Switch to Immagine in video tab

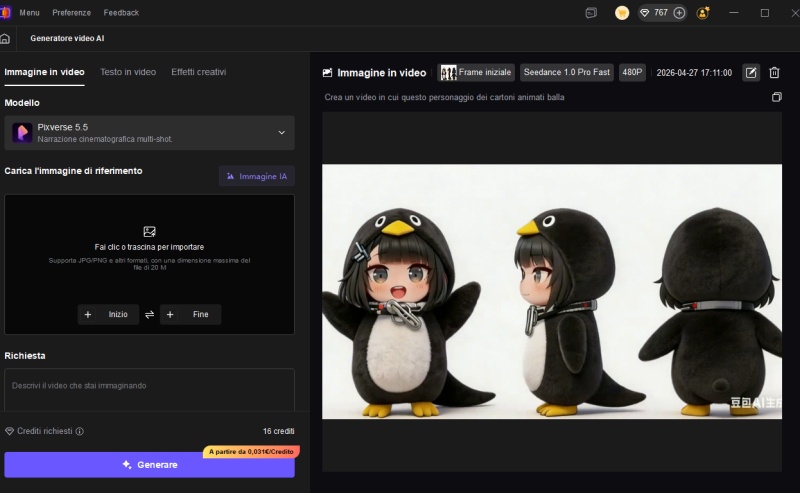coord(44,72)
